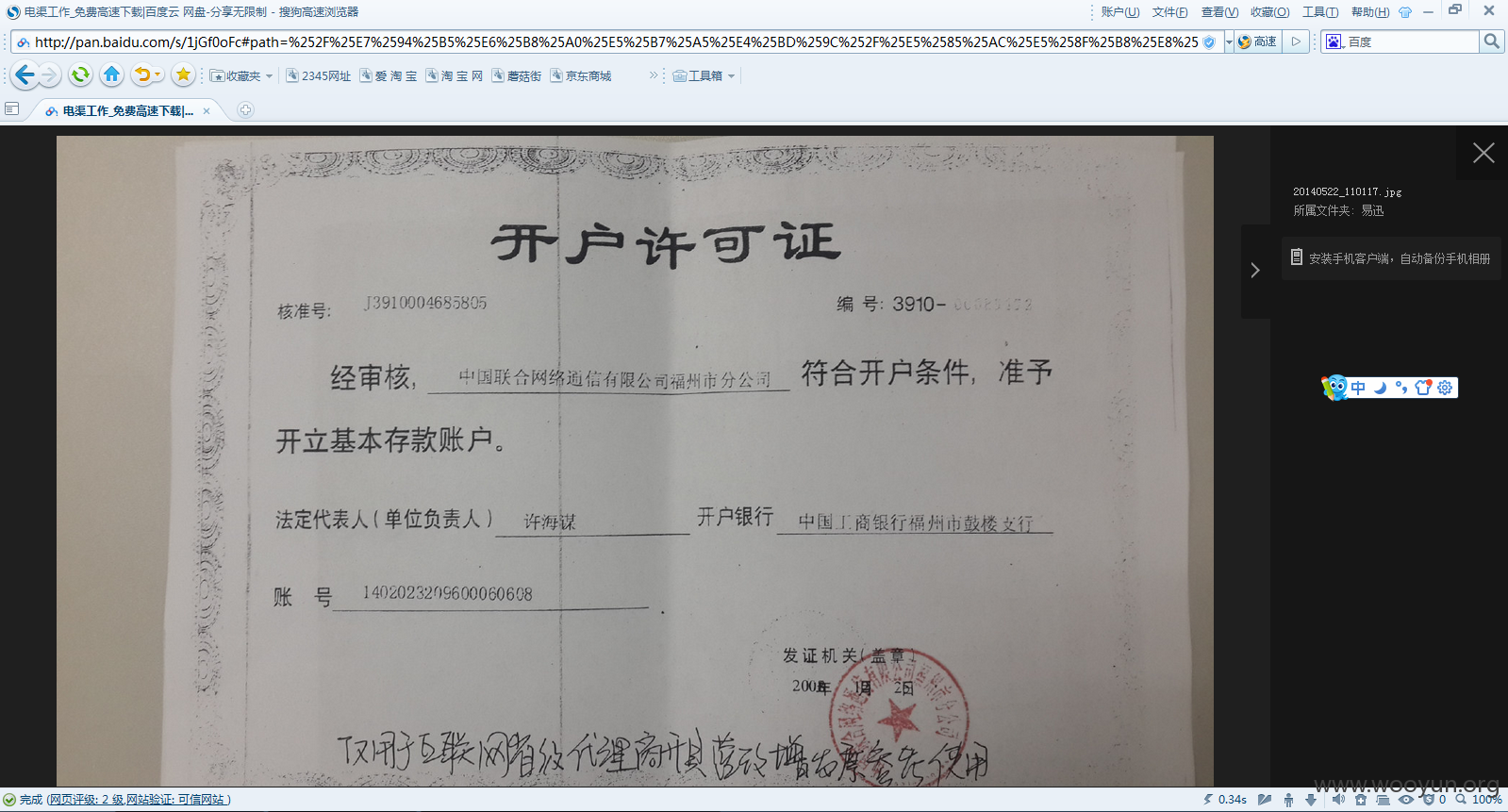1508x812 pixels.
Task: Click the orange undo closed-tab icon
Action: tap(142, 75)
